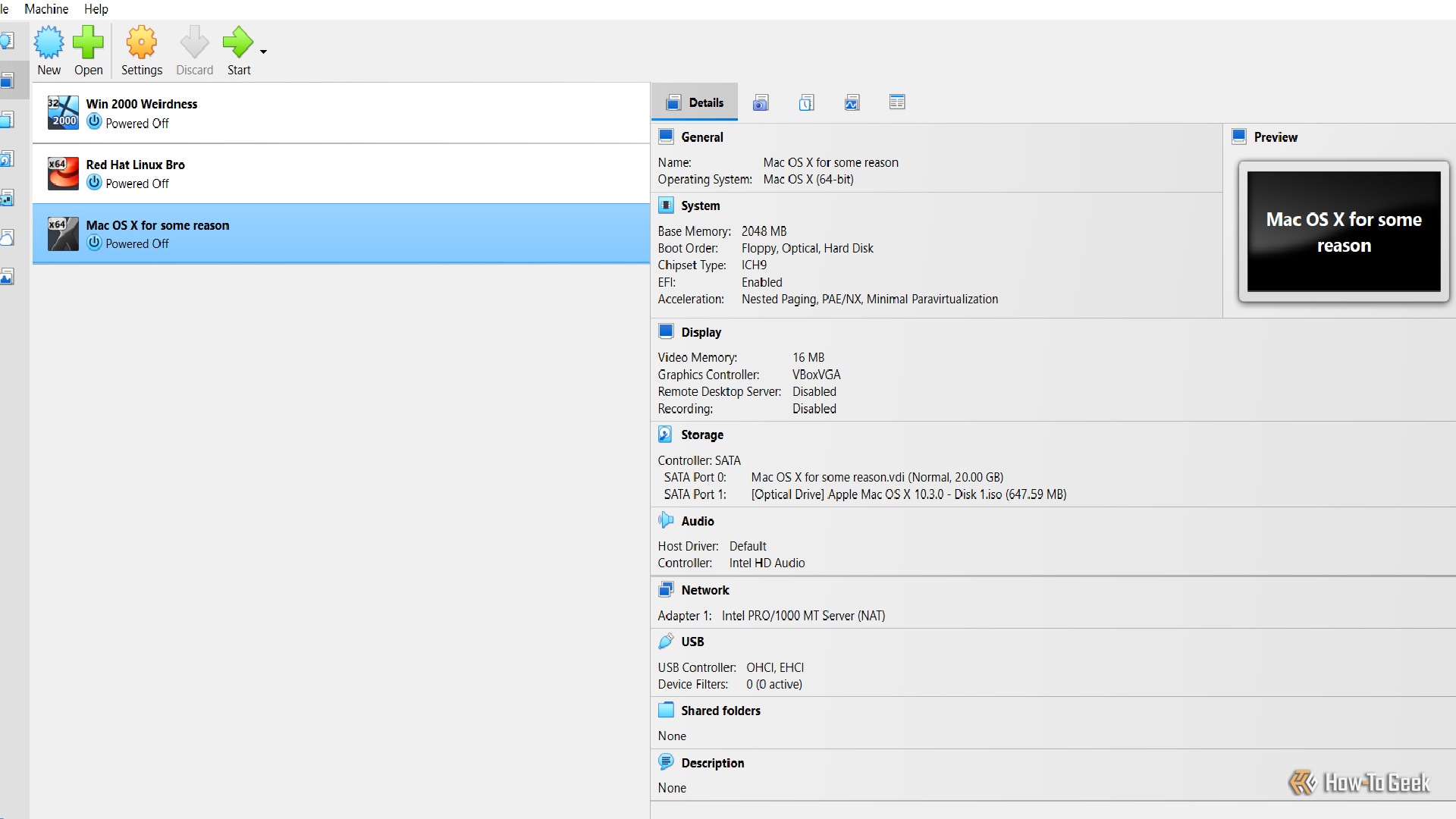1456x819 pixels.
Task: Open Audio settings section link
Action: [698, 521]
